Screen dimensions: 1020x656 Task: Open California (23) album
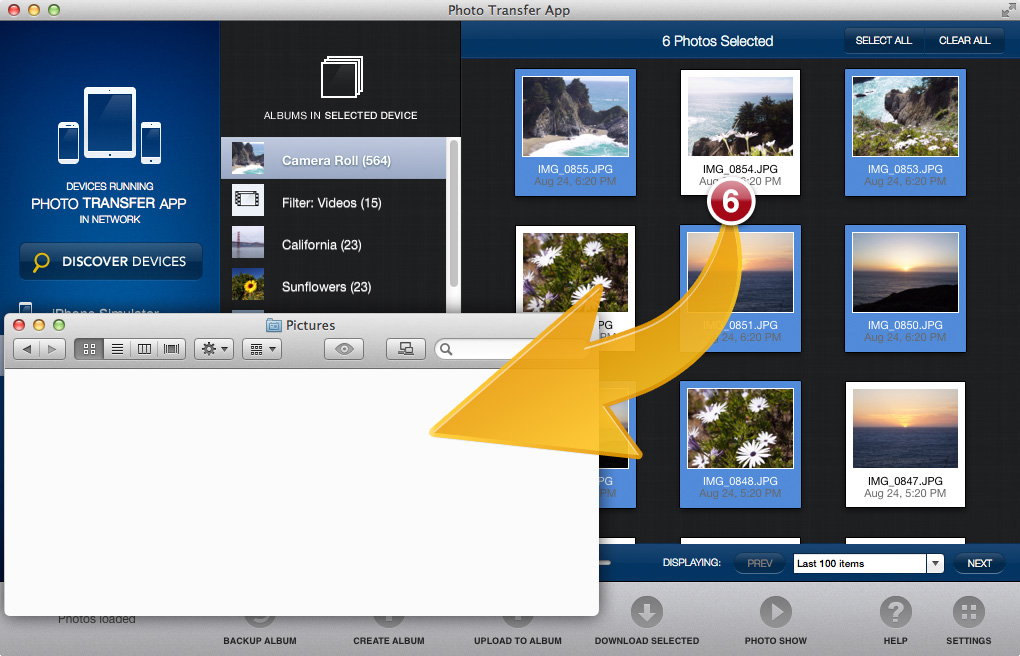pyautogui.click(x=334, y=245)
